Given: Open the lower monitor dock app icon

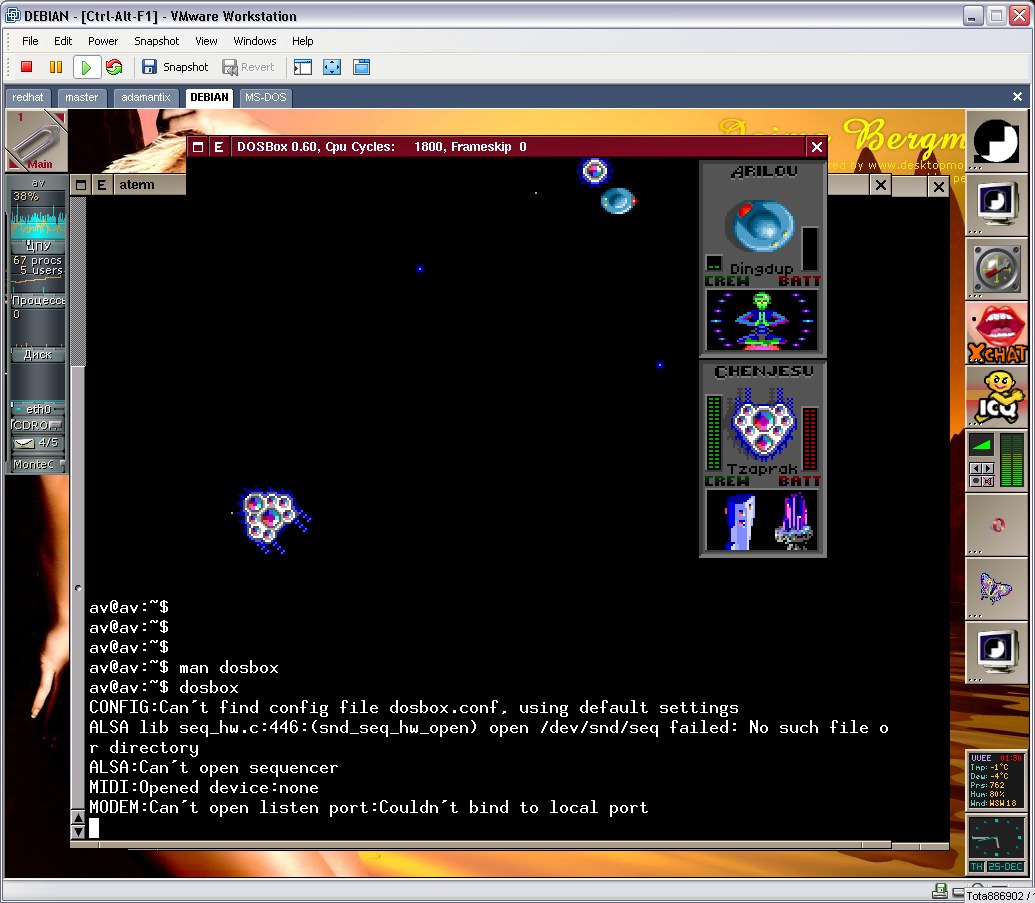Looking at the screenshot, I should click(x=996, y=652).
